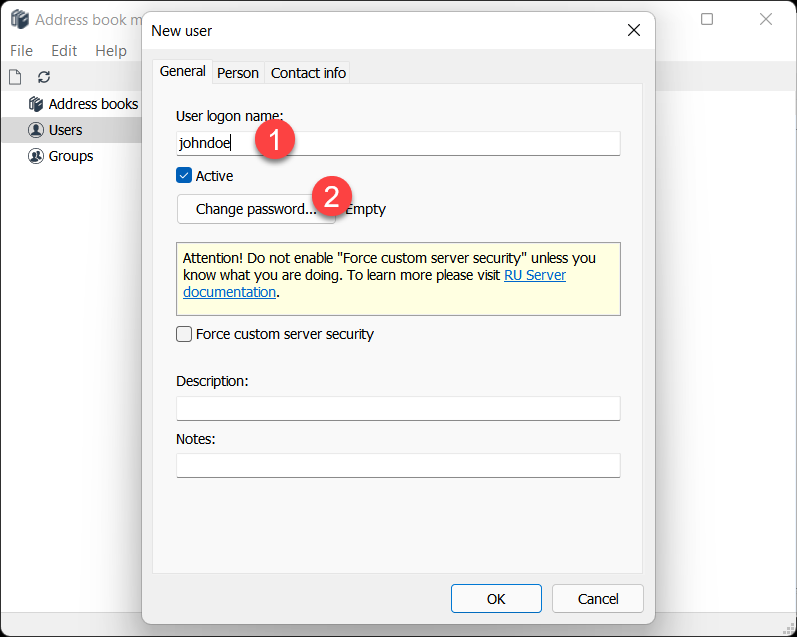Click into the Description text field
This screenshot has height=637, width=797.
(398, 408)
